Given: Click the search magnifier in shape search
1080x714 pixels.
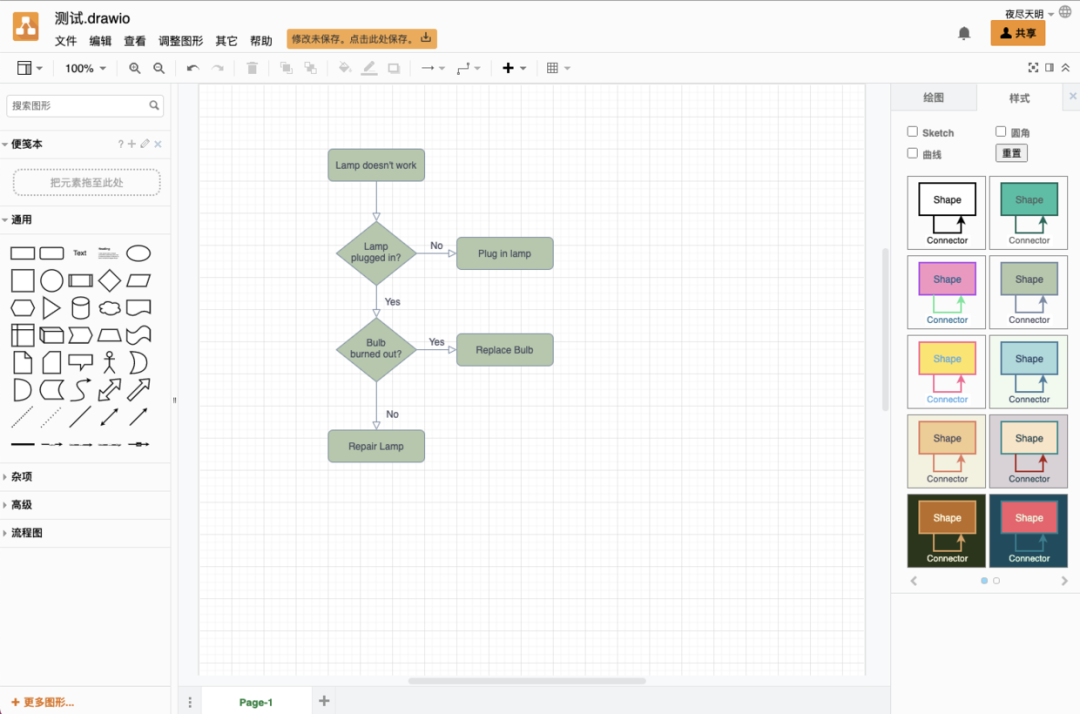Looking at the screenshot, I should 154,105.
